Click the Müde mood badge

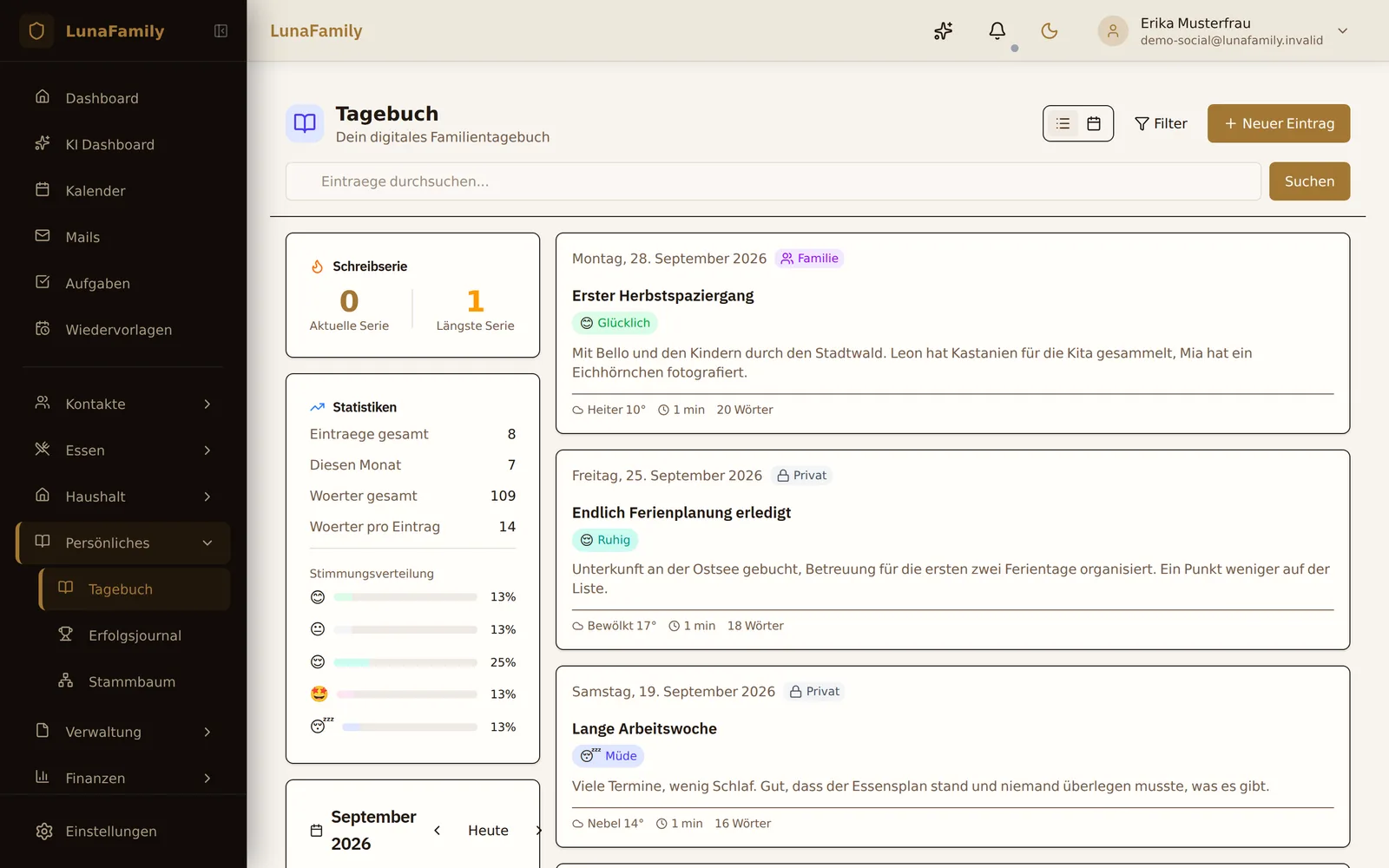tap(608, 756)
